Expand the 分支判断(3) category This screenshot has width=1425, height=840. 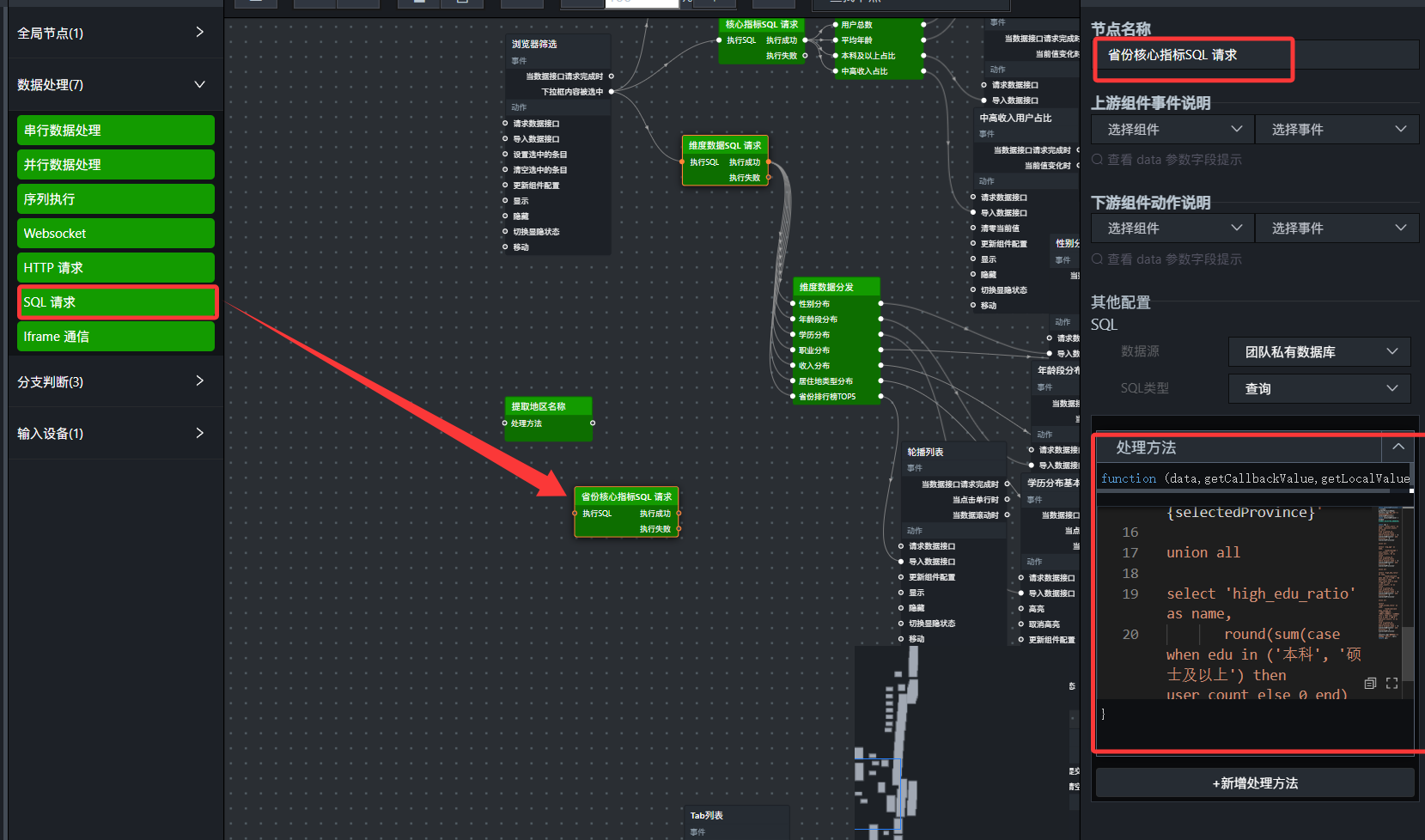tap(115, 381)
